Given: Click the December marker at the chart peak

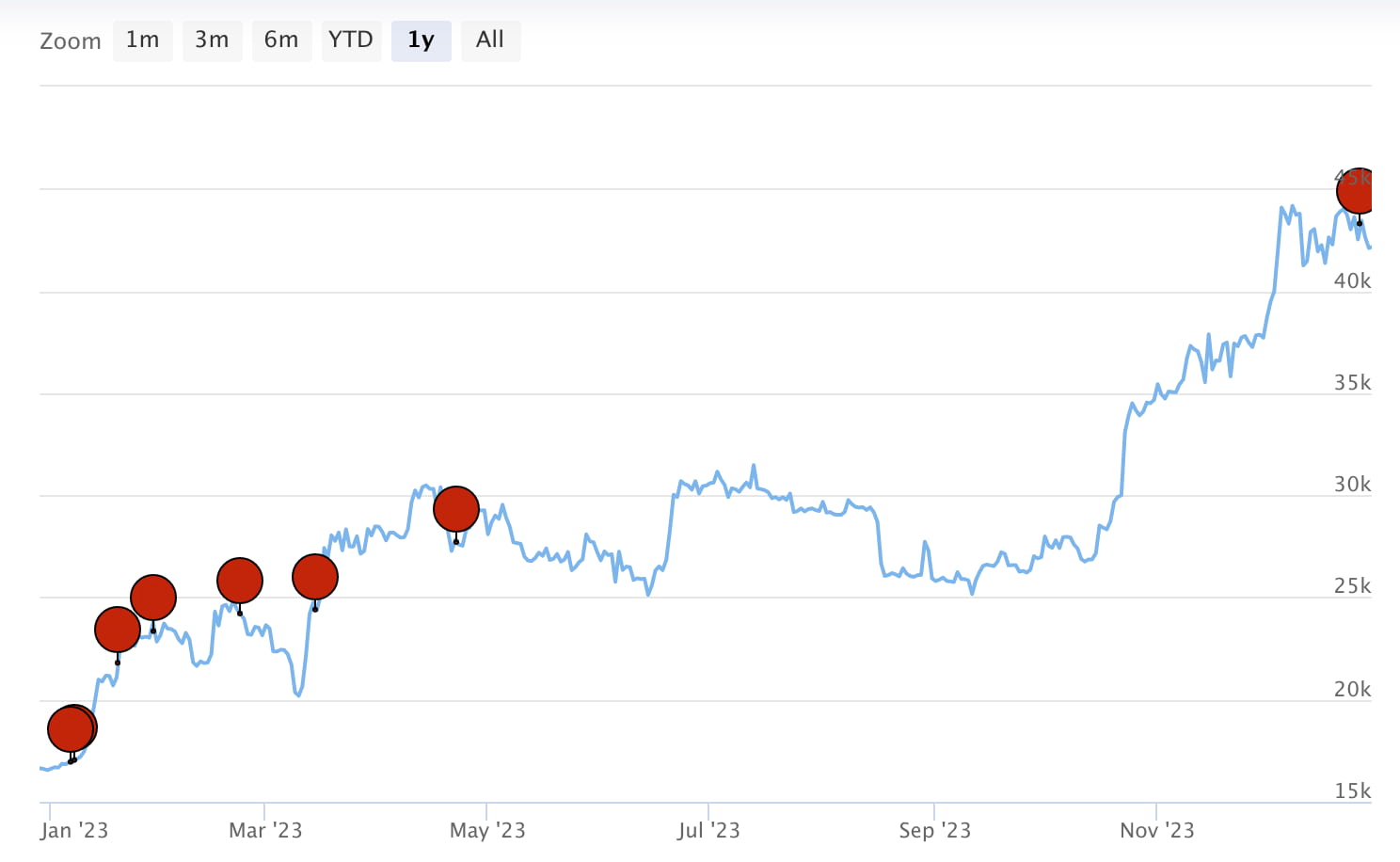Looking at the screenshot, I should pos(1358,191).
